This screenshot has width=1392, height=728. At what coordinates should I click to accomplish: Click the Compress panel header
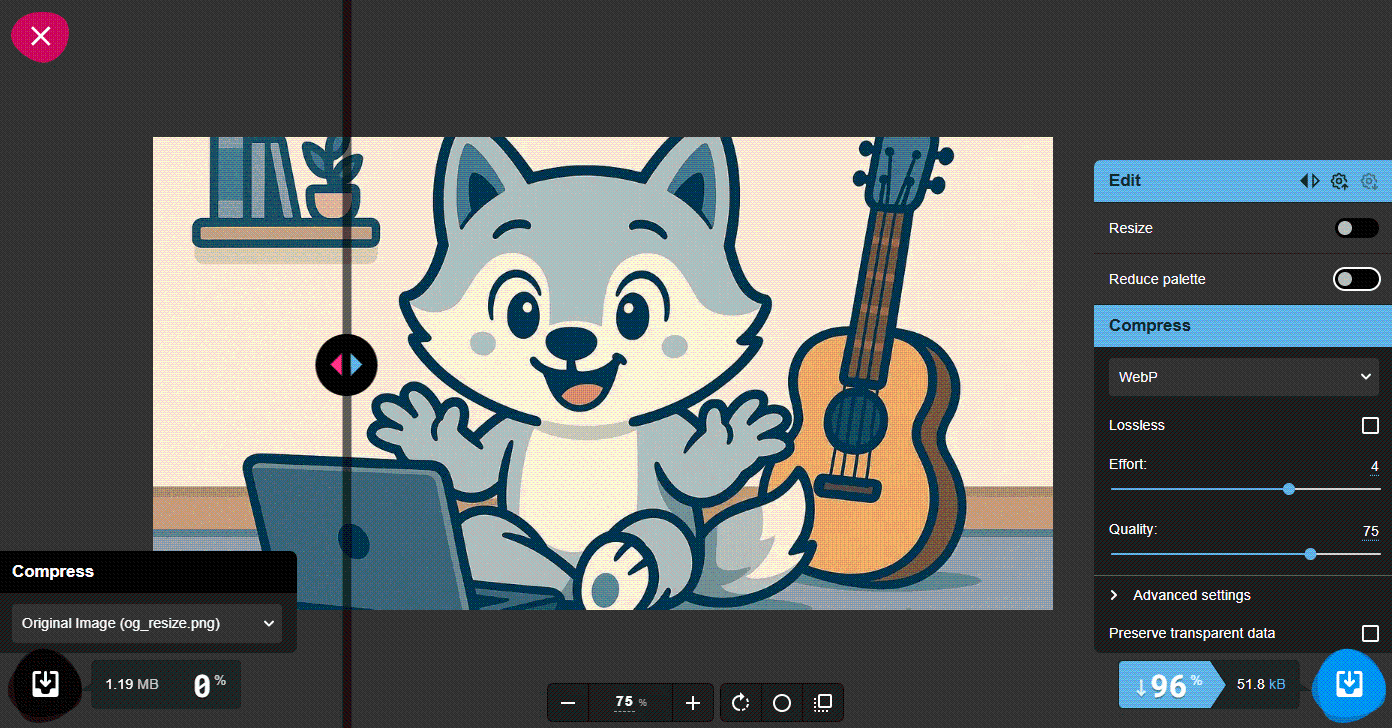(1200, 325)
